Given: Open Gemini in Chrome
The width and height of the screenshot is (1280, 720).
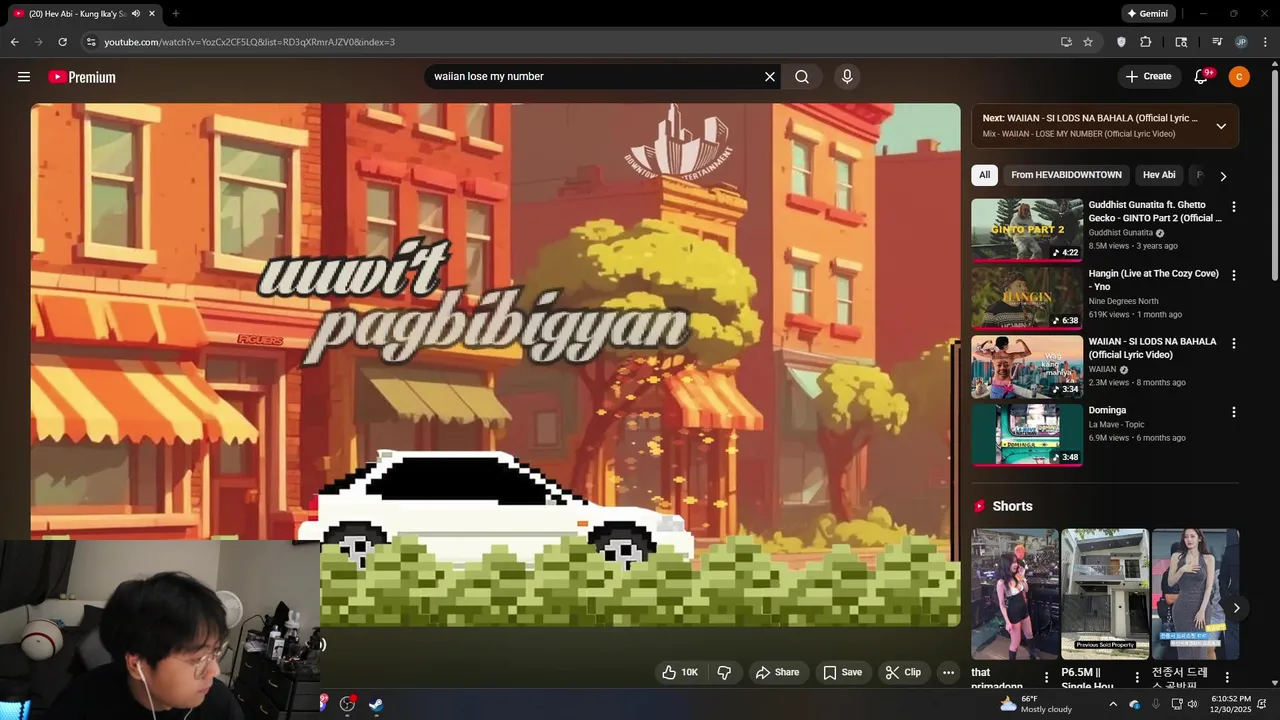Looking at the screenshot, I should [1147, 14].
